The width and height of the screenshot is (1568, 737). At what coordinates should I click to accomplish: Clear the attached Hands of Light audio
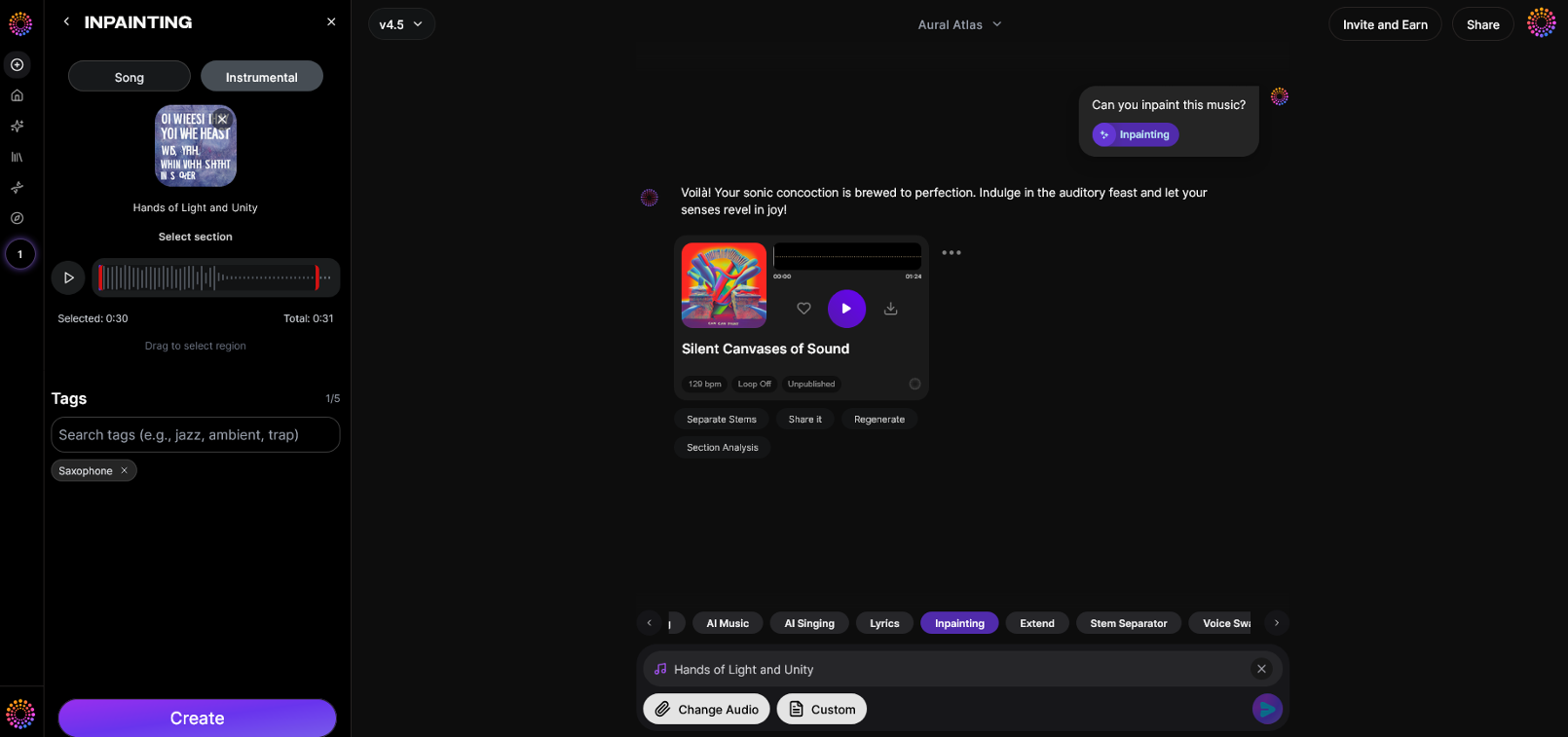click(x=1261, y=669)
